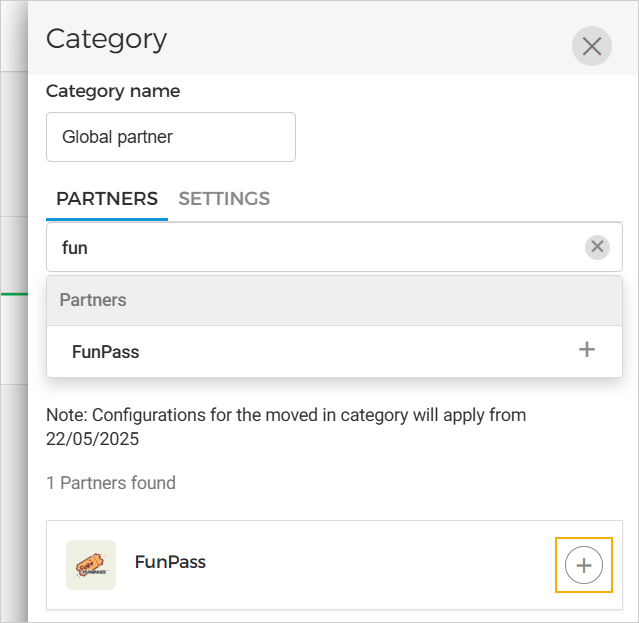Close the Category panel
Viewport: 639px width, 623px height.
[x=591, y=46]
